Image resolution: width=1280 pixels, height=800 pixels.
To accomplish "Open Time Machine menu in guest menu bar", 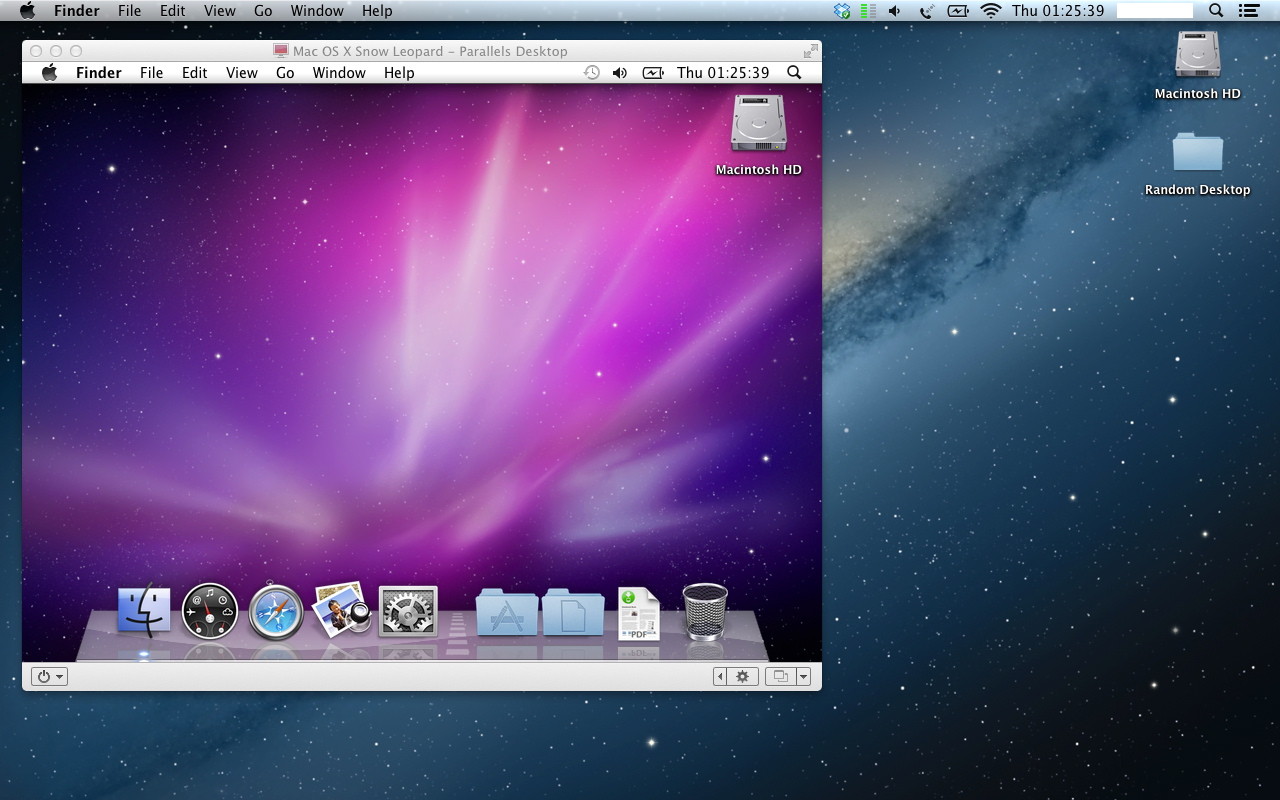I will [x=592, y=73].
